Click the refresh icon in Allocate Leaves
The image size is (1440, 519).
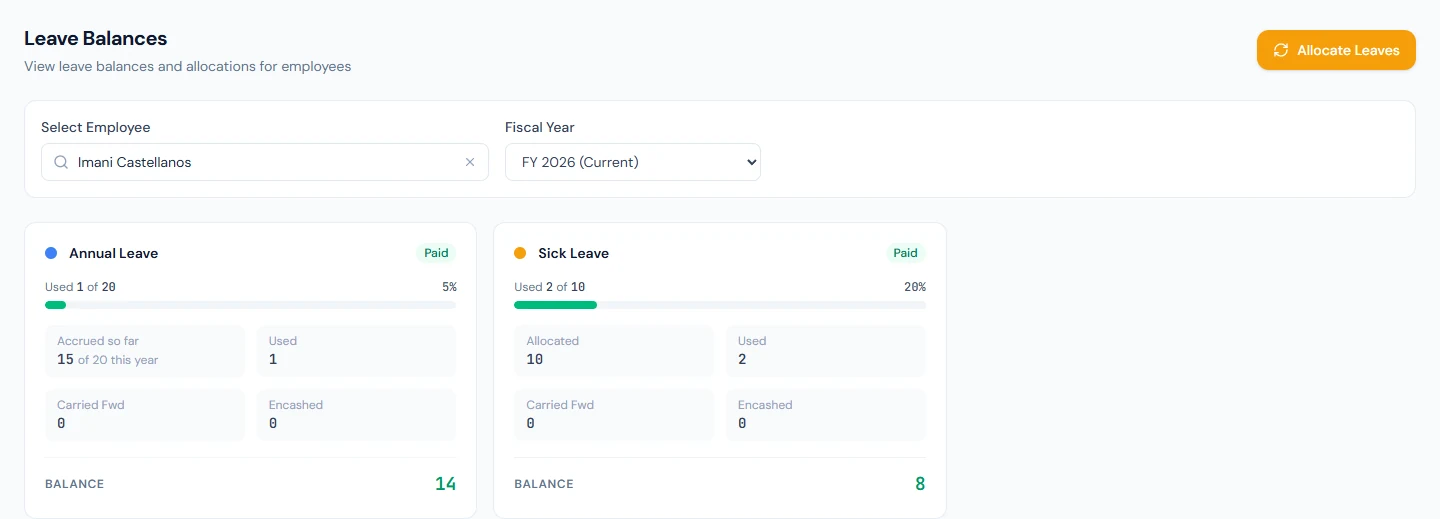(x=1281, y=50)
